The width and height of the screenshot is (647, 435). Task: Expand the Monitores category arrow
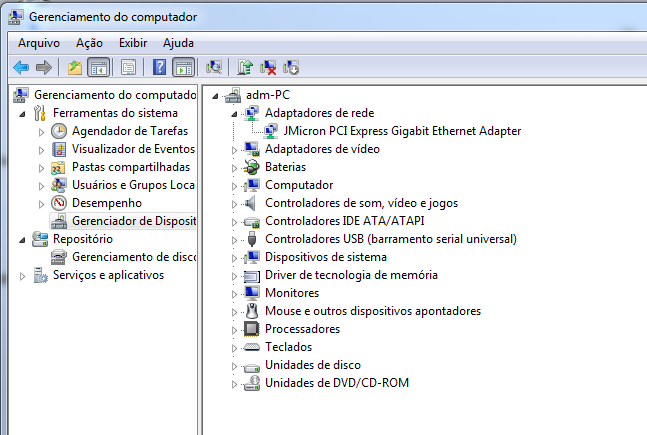click(x=234, y=294)
